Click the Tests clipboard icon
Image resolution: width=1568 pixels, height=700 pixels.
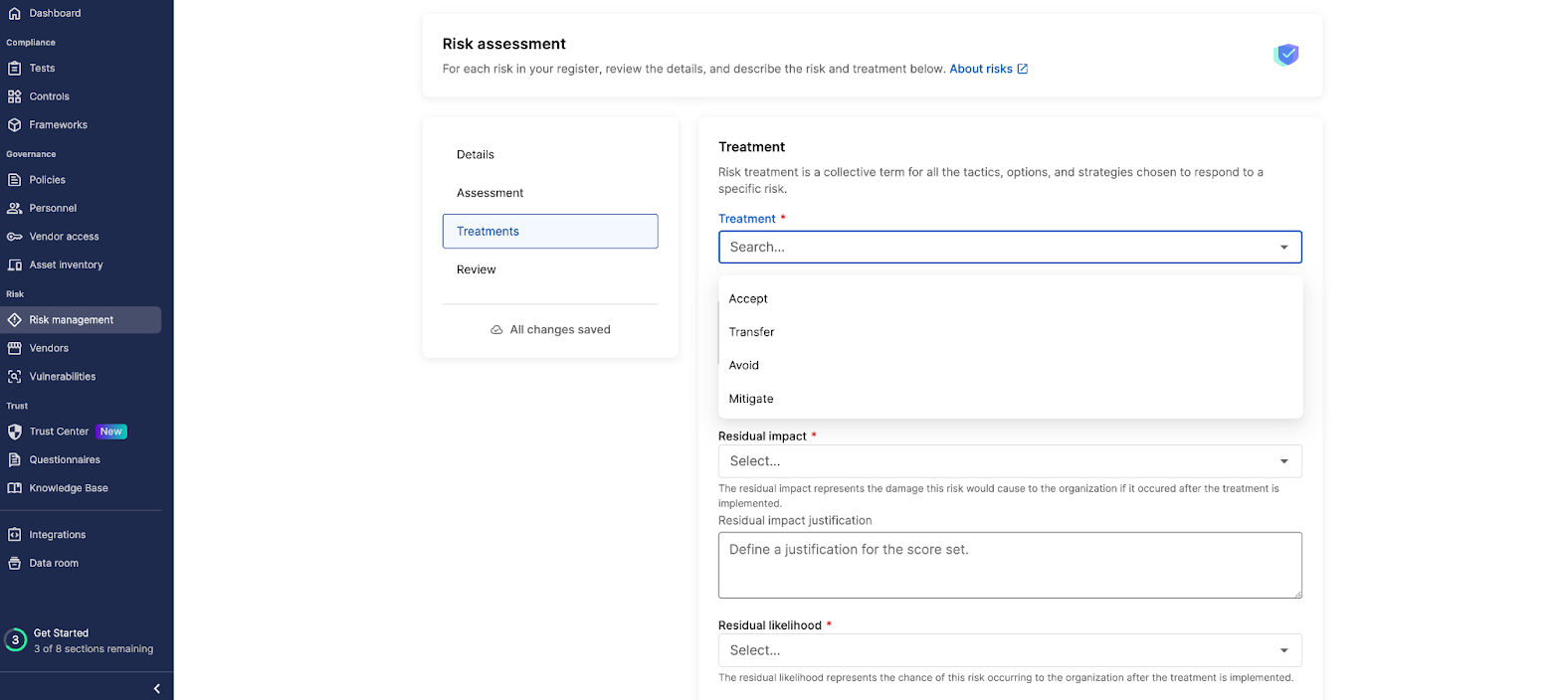point(14,69)
